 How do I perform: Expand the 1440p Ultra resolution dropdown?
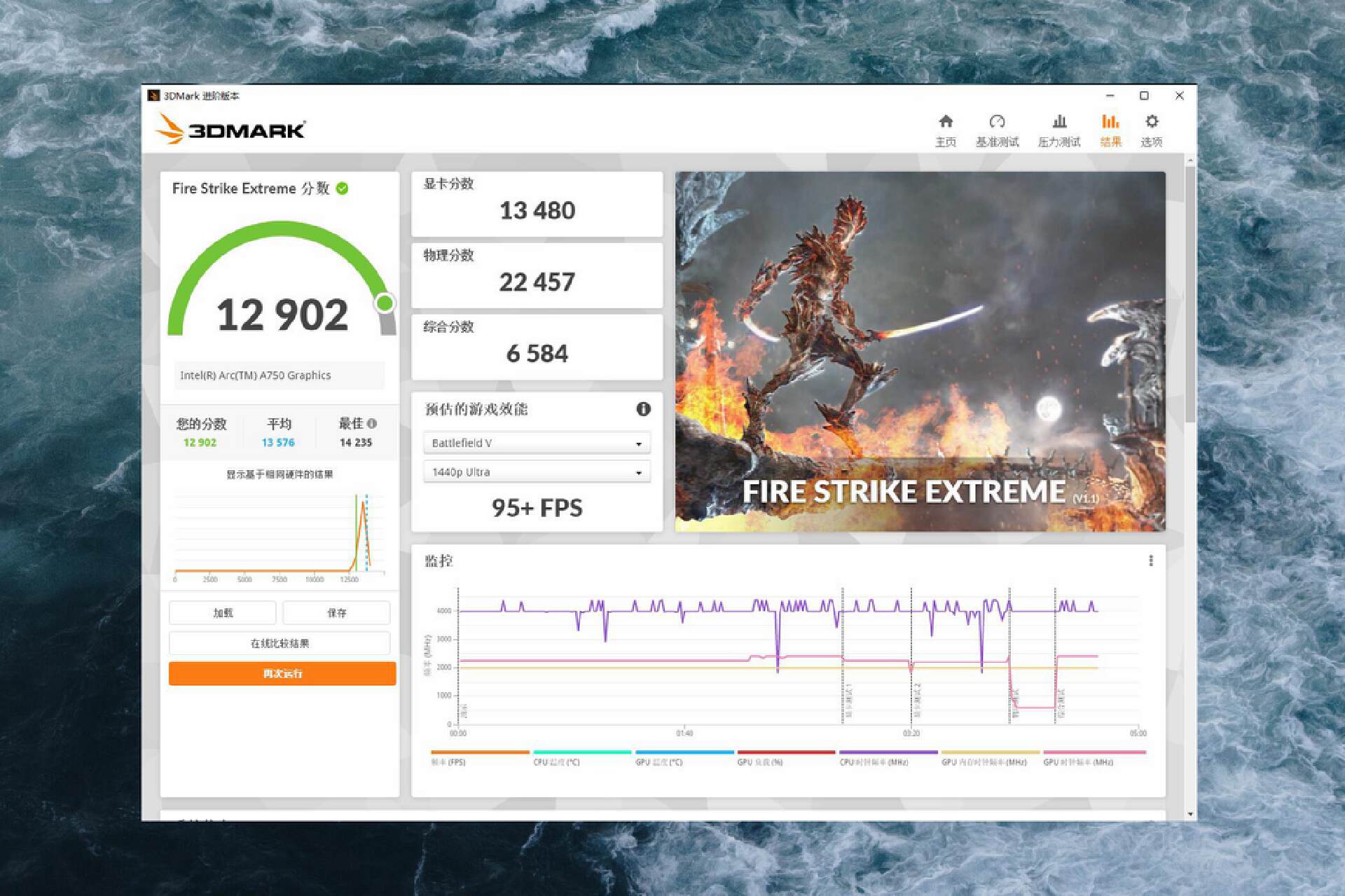click(537, 472)
